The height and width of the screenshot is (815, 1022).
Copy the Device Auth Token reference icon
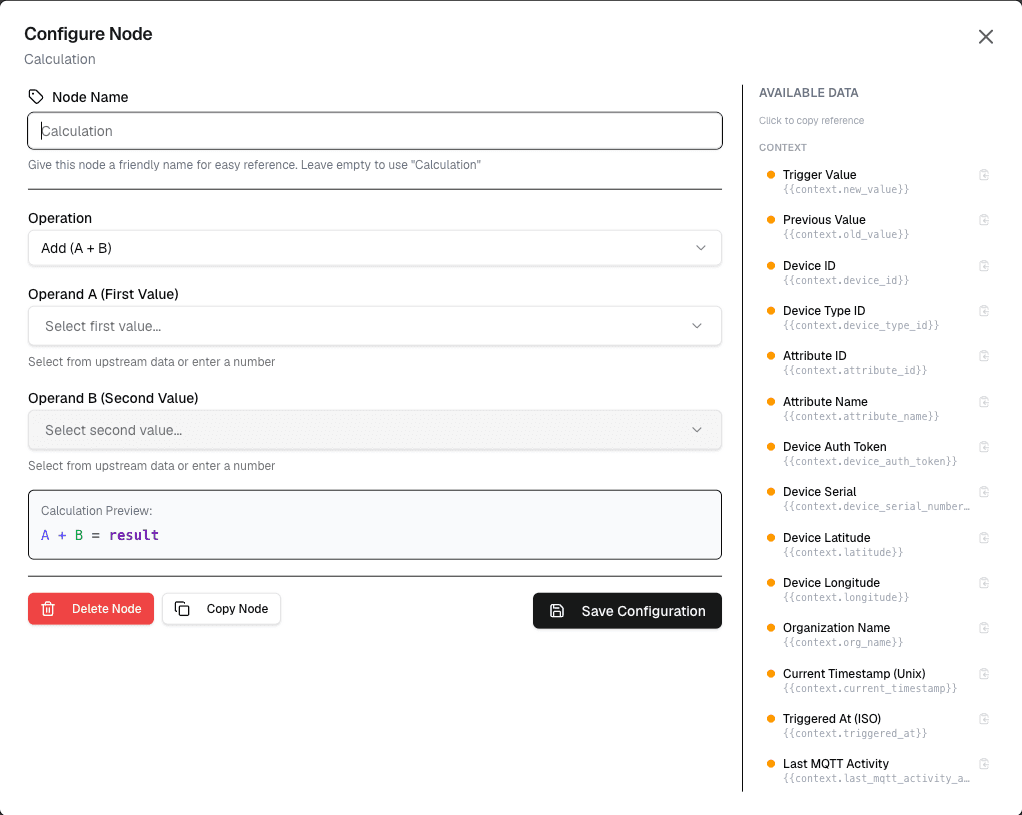point(984,447)
